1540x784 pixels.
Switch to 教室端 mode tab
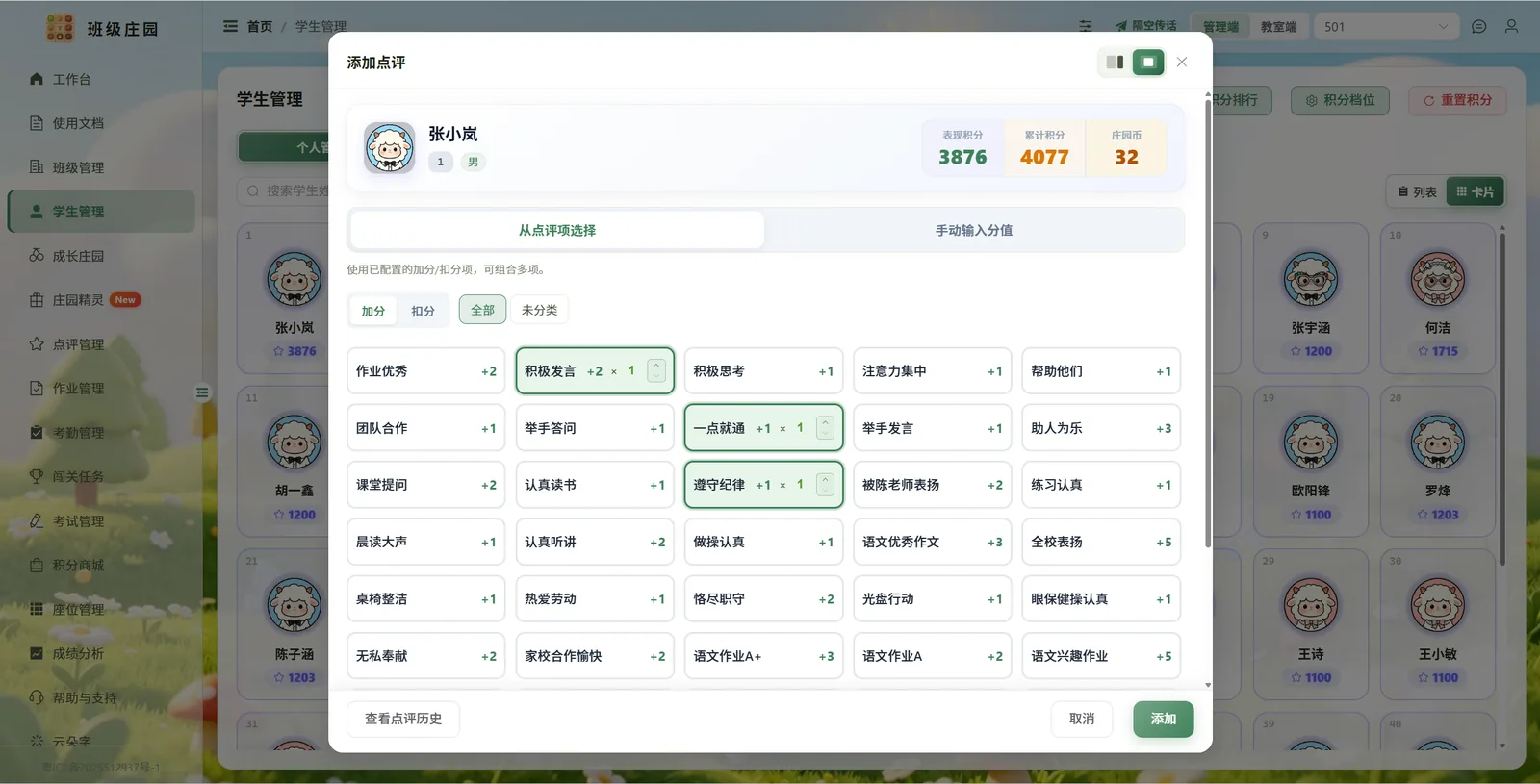[1278, 27]
